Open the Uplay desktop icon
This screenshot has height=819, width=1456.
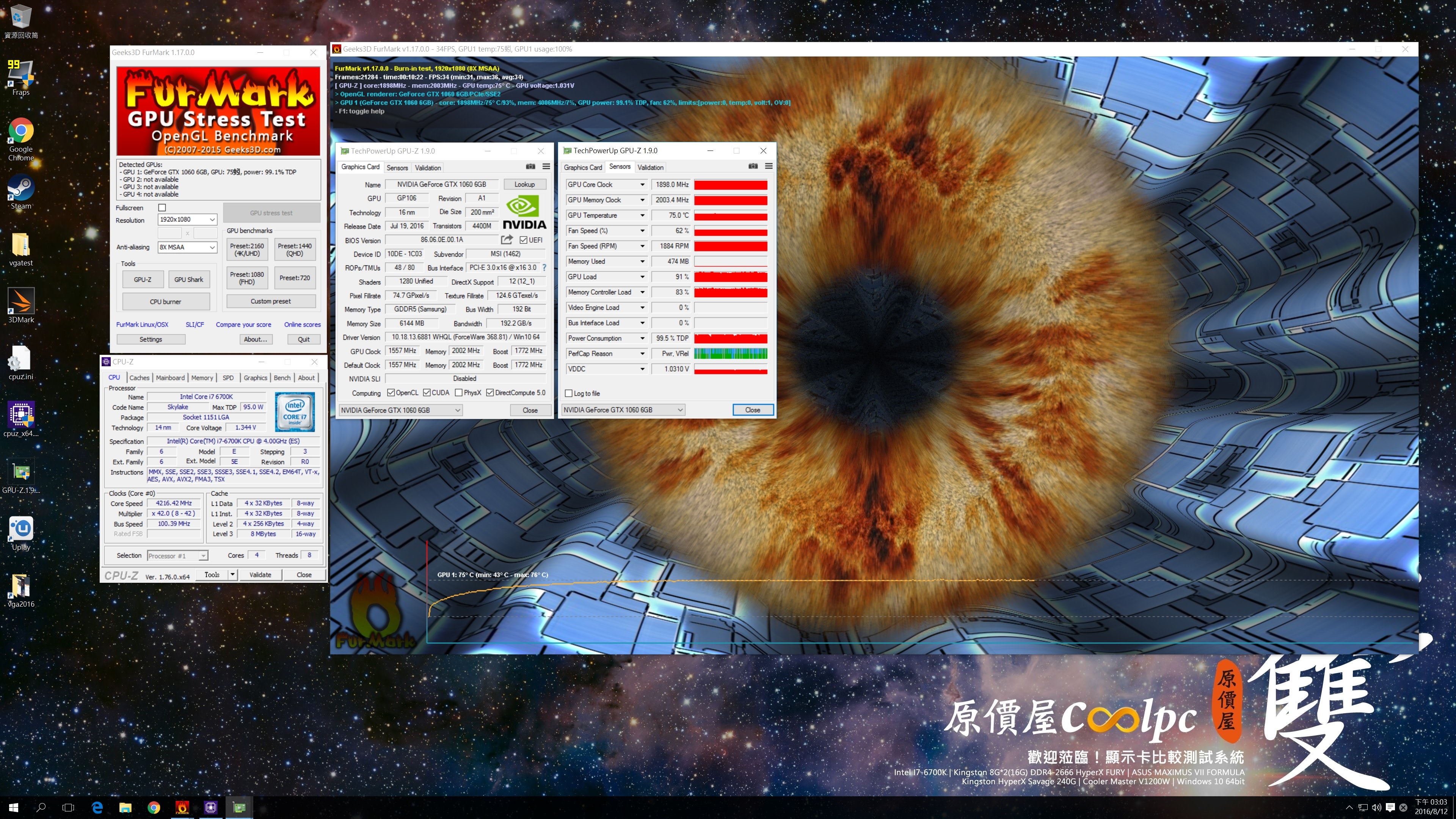(21, 533)
